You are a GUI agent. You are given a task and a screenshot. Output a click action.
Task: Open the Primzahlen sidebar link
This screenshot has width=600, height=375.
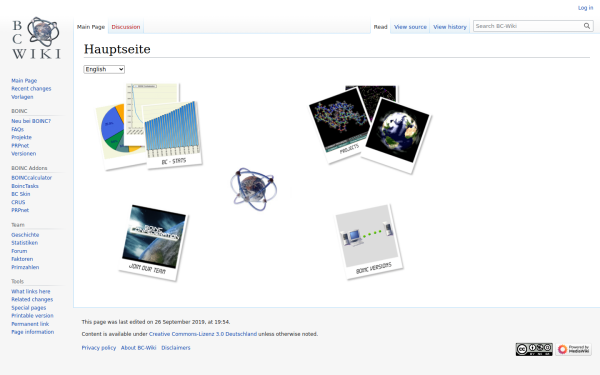(x=25, y=267)
